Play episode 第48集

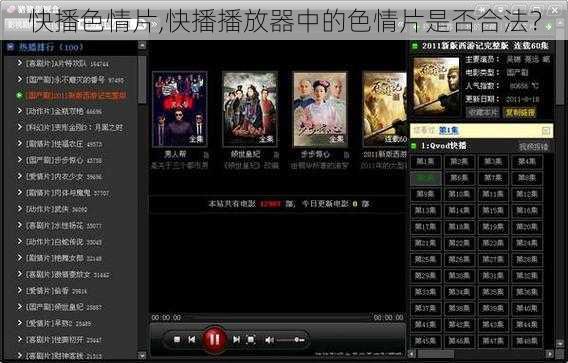[527, 341]
